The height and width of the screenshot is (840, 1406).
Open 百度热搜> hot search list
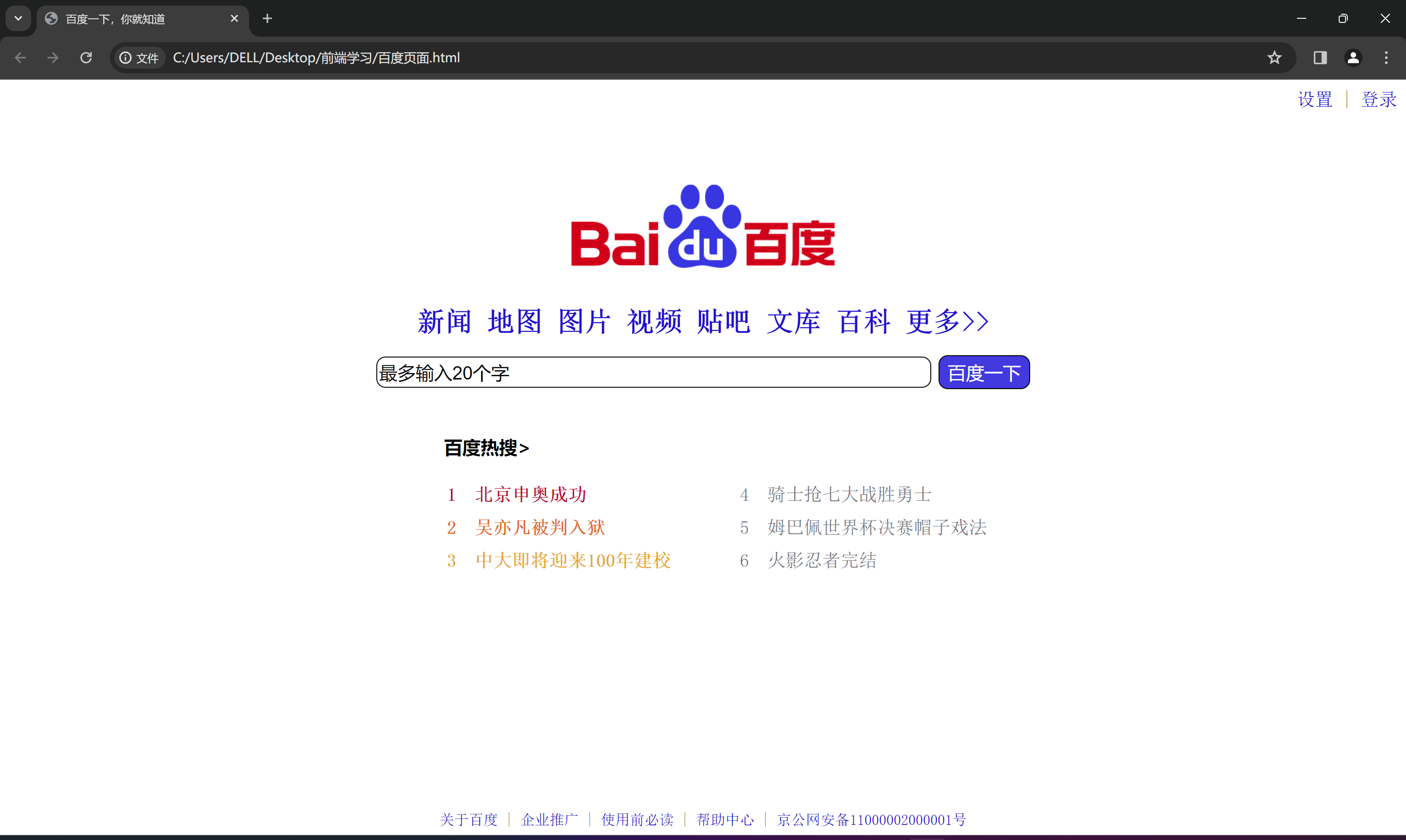point(486,448)
